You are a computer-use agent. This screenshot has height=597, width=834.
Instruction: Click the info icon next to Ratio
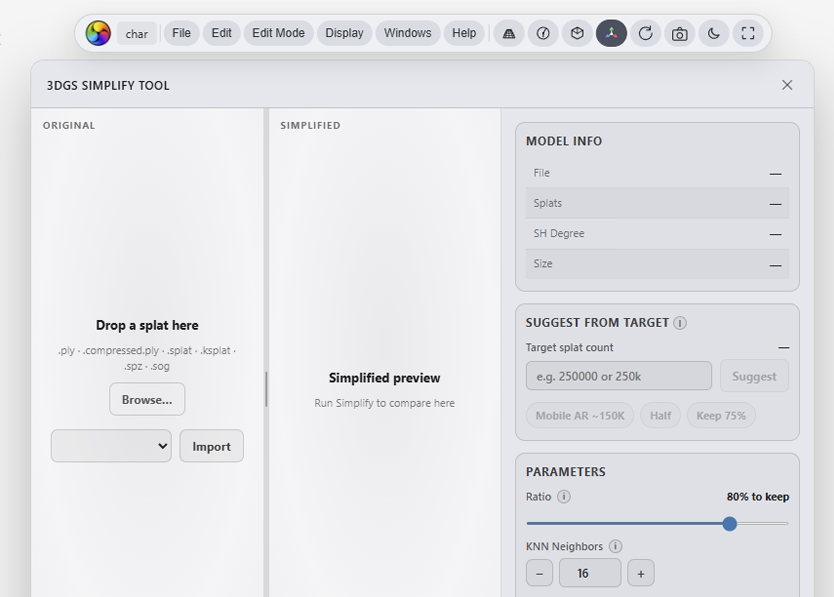coord(564,496)
